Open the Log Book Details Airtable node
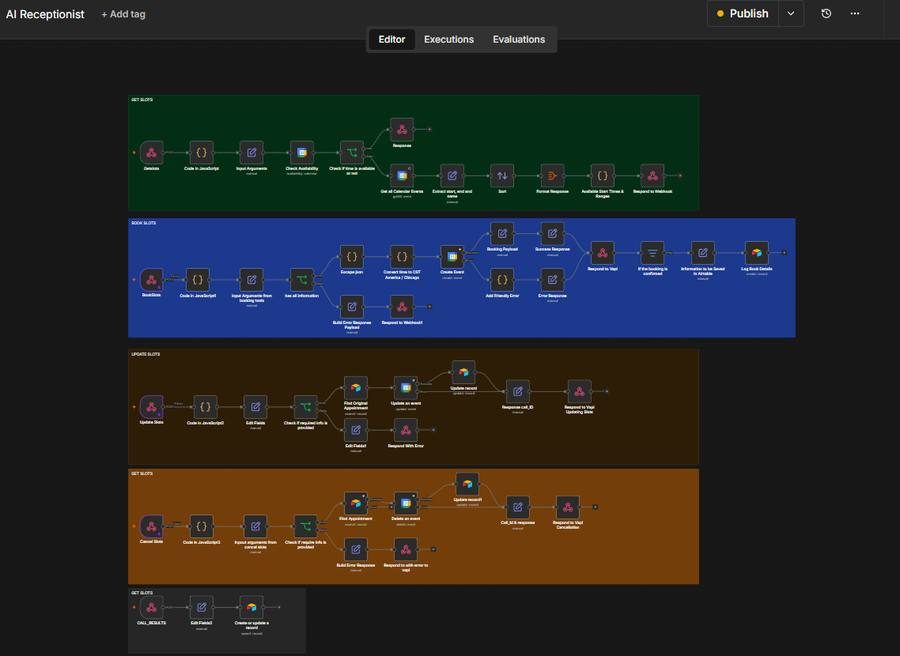Screen dimensions: 900x656 tap(757, 253)
